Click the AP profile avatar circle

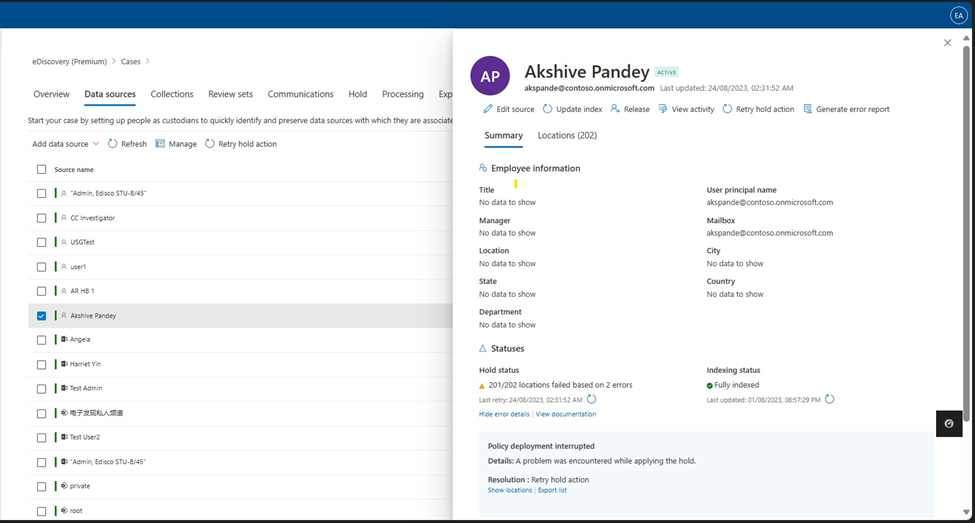490,76
